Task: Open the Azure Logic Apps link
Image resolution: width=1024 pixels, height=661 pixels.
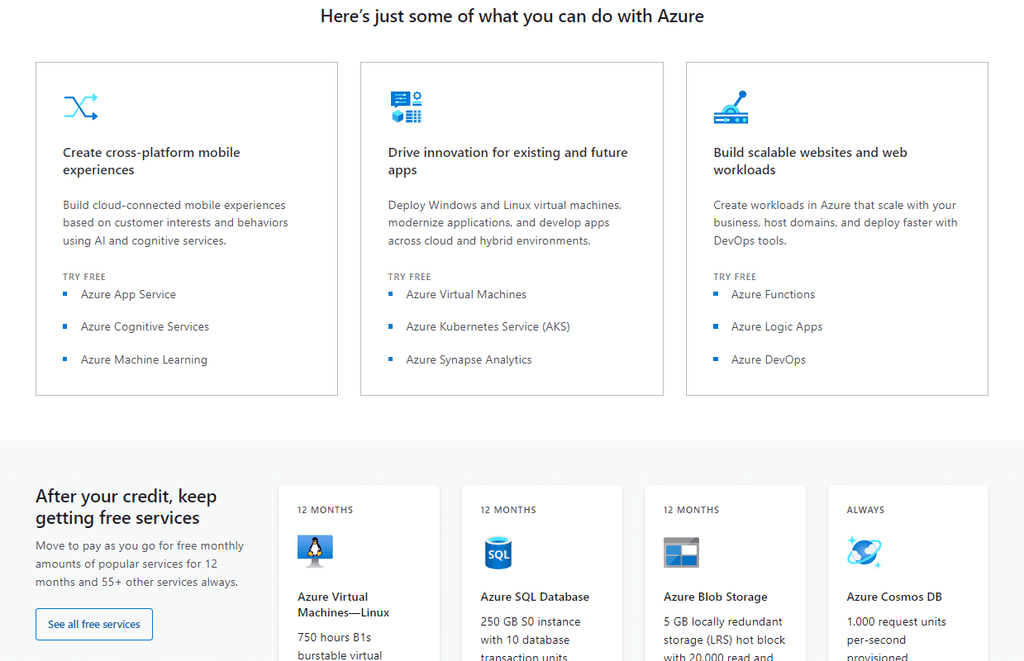Action: [776, 327]
